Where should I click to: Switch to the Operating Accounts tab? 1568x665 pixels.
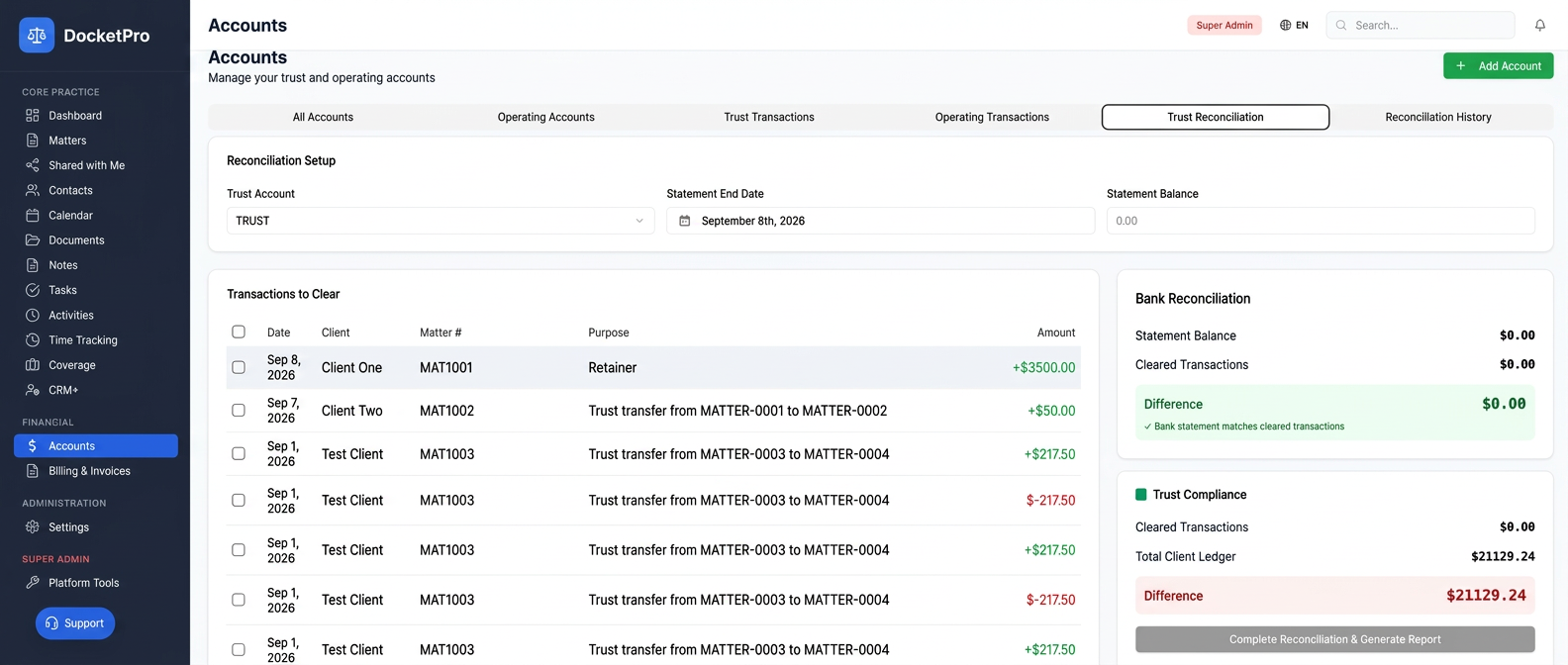click(x=545, y=117)
